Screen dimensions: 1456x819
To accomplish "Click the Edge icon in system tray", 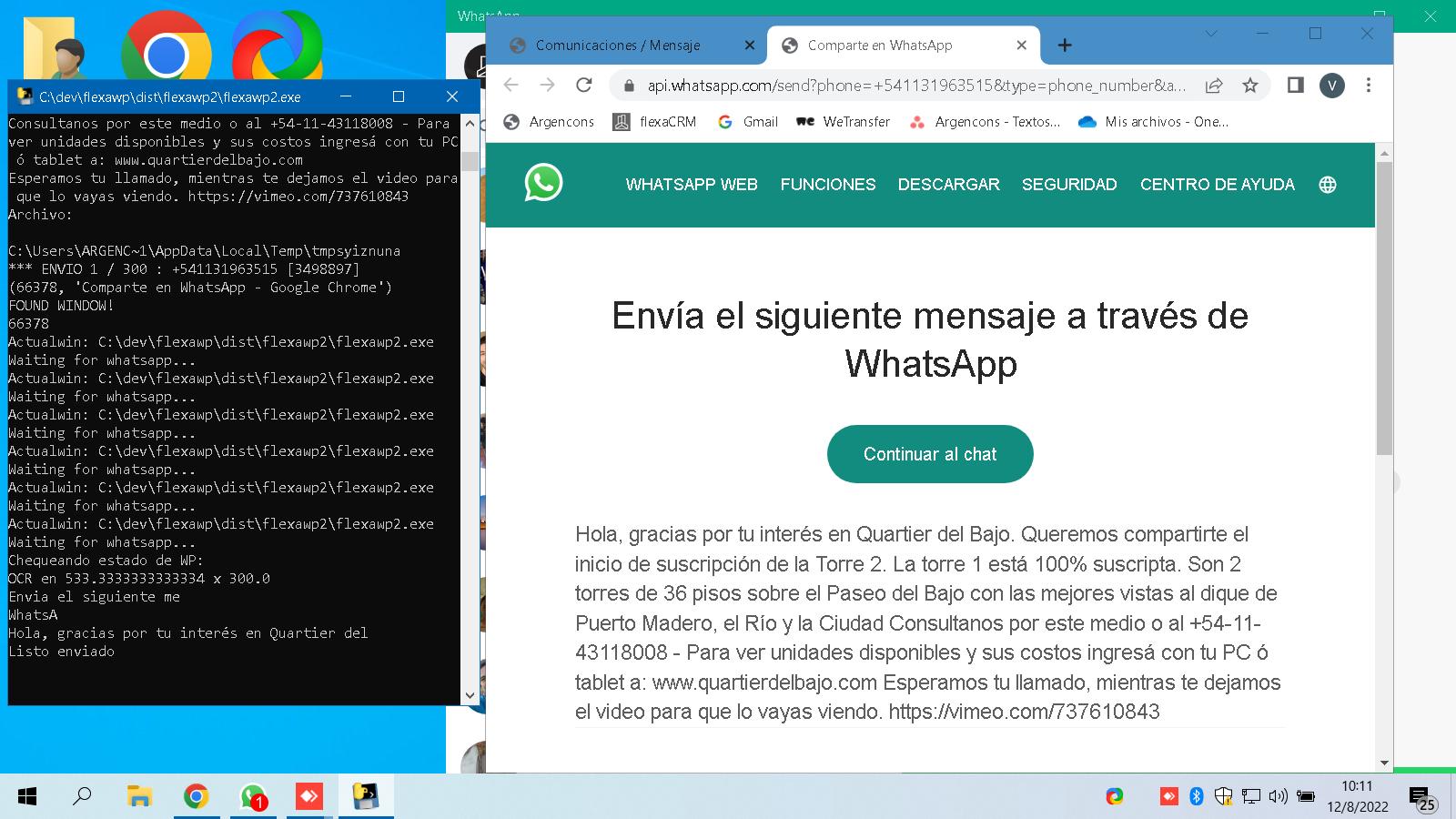I will pos(1115,797).
